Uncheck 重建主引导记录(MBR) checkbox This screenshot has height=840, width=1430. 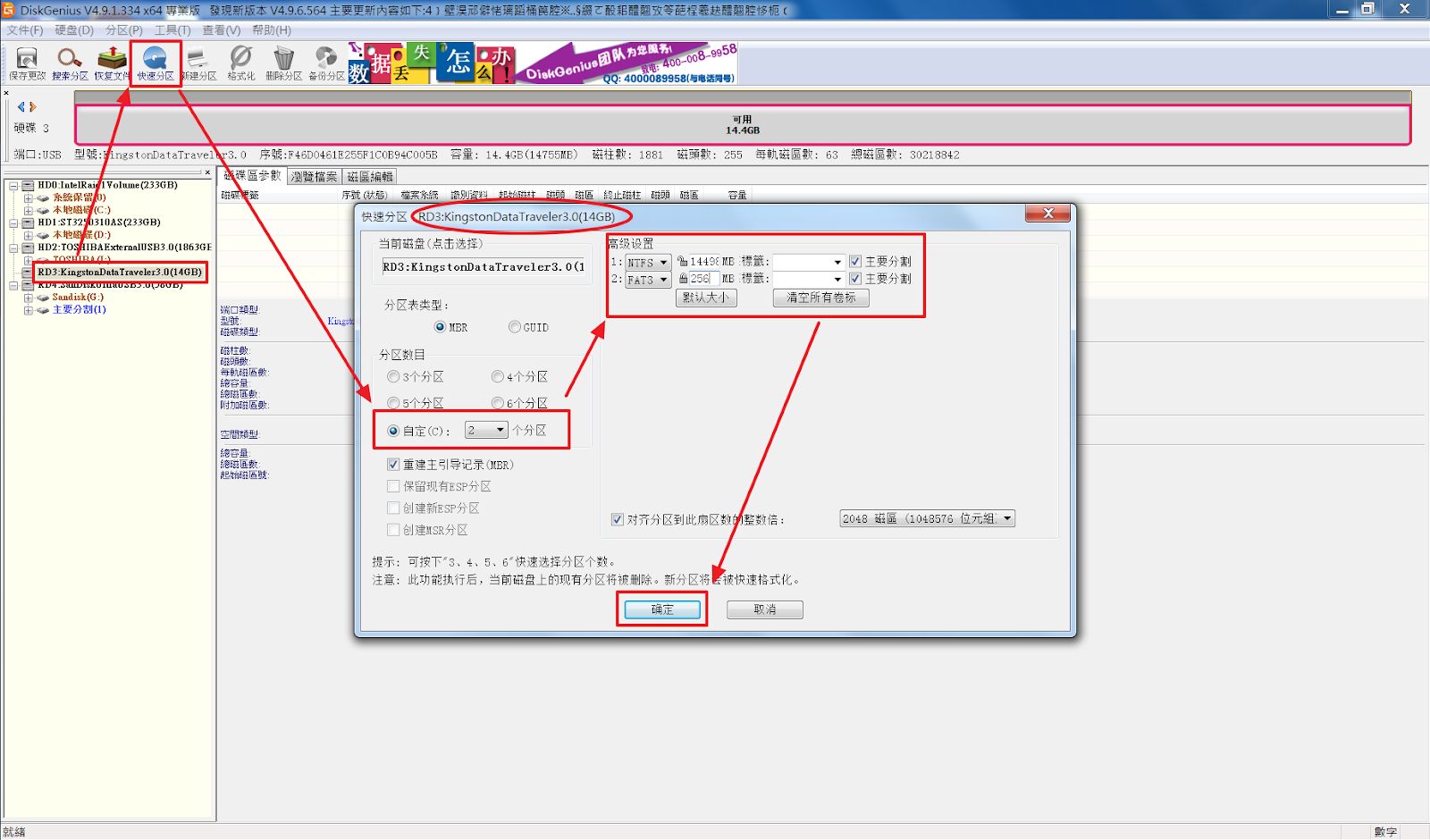pos(393,465)
